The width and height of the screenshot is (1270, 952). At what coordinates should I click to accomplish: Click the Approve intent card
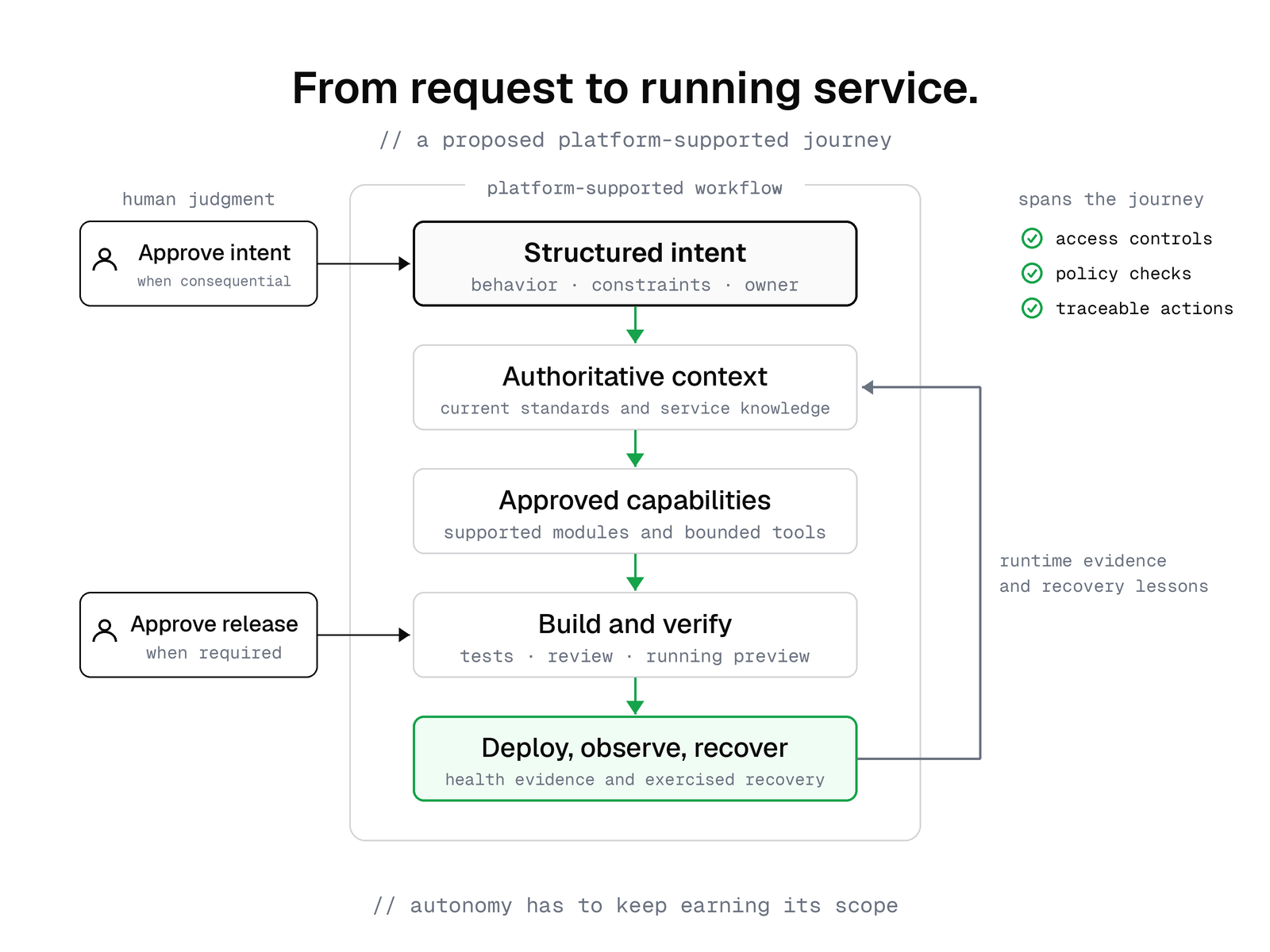click(198, 263)
